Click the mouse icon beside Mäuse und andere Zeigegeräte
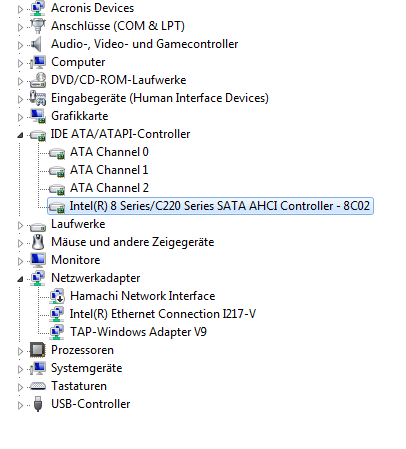This screenshot has height=449, width=406. [x=38, y=242]
